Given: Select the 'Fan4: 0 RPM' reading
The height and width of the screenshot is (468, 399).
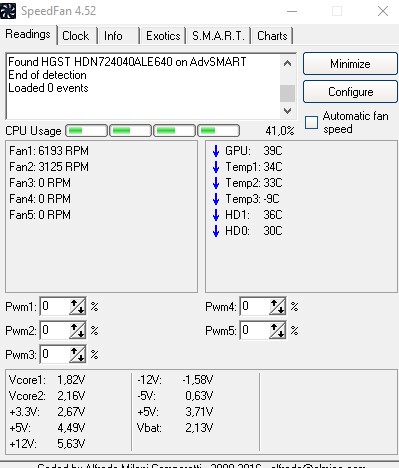Looking at the screenshot, I should (x=40, y=199).
